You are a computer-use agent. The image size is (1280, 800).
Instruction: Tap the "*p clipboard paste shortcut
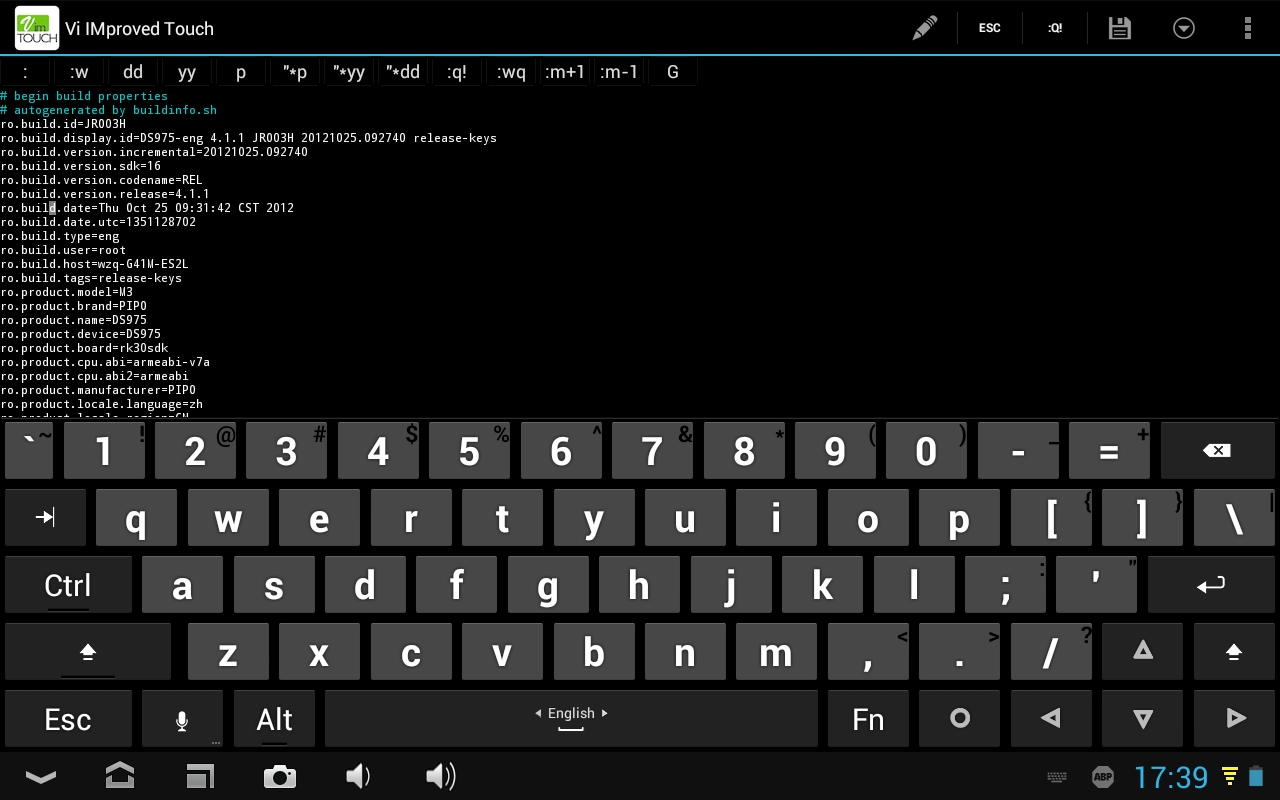coord(295,72)
